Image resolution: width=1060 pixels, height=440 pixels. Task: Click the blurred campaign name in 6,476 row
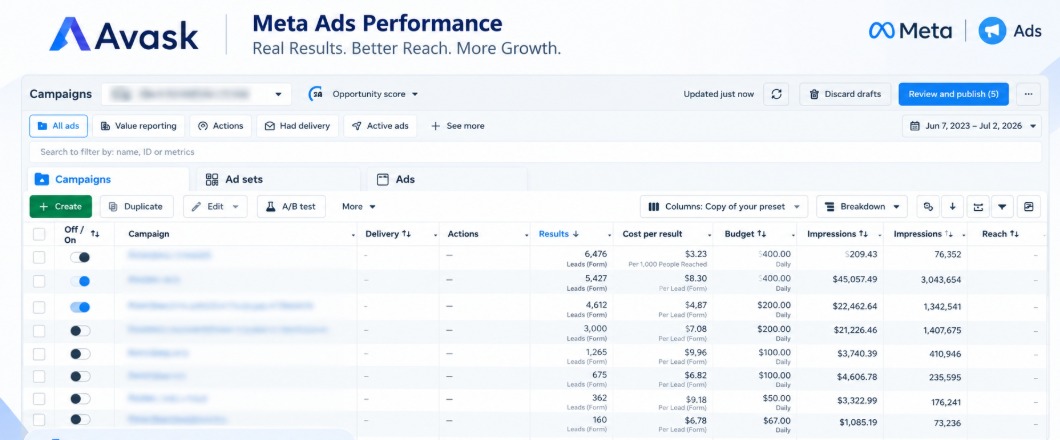pyautogui.click(x=169, y=255)
